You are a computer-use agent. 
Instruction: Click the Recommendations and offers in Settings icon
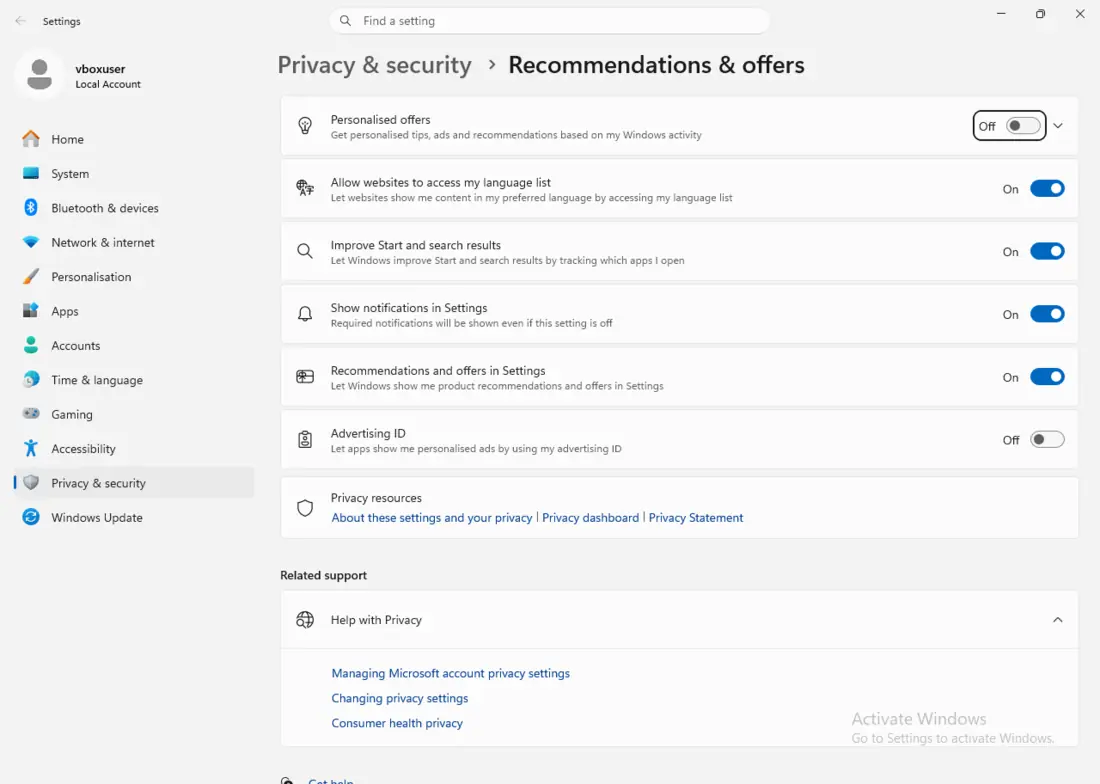(304, 377)
